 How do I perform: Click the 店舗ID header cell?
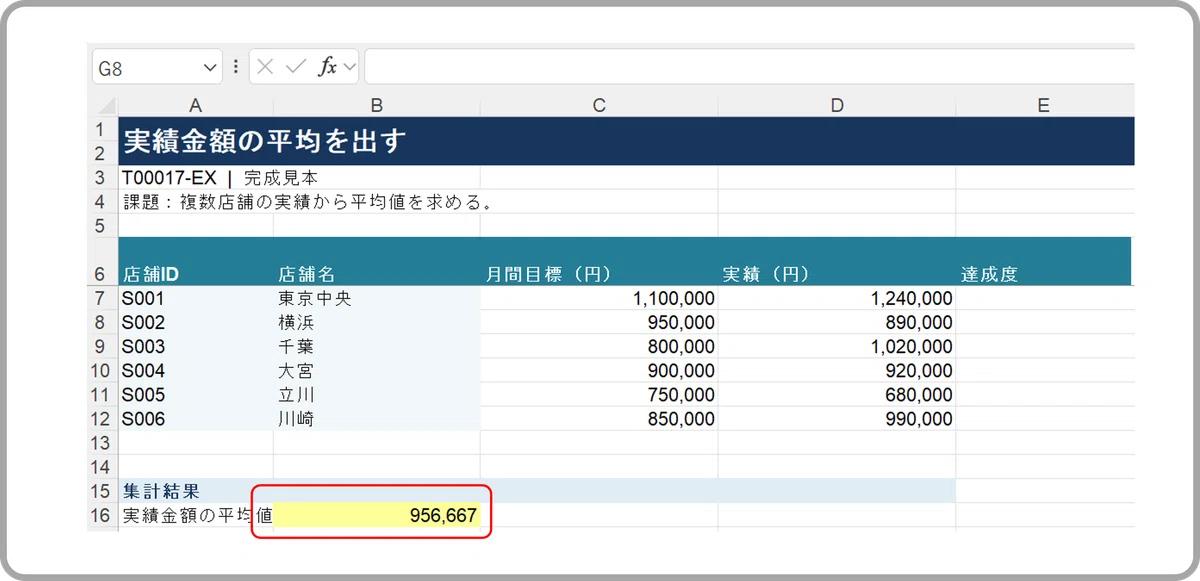[195, 261]
